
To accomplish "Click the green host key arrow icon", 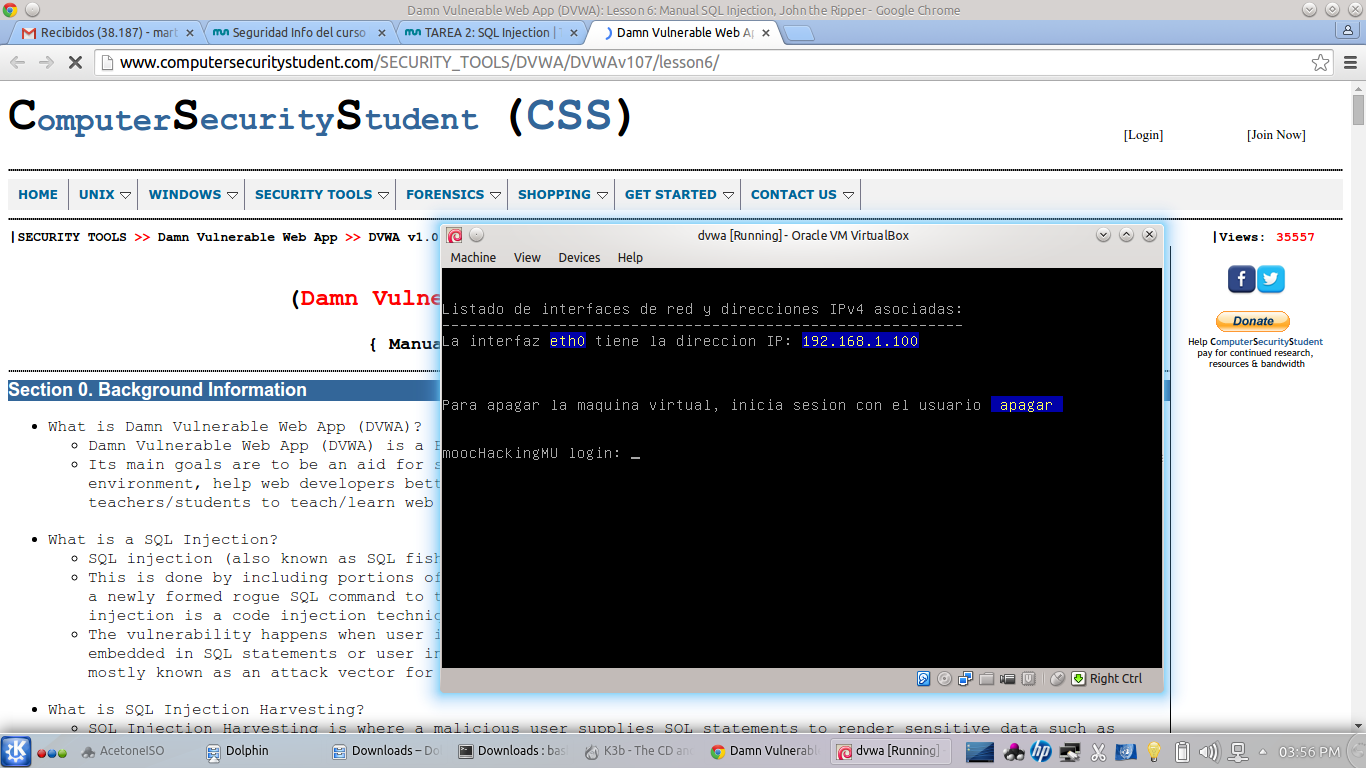I will click(x=1078, y=679).
